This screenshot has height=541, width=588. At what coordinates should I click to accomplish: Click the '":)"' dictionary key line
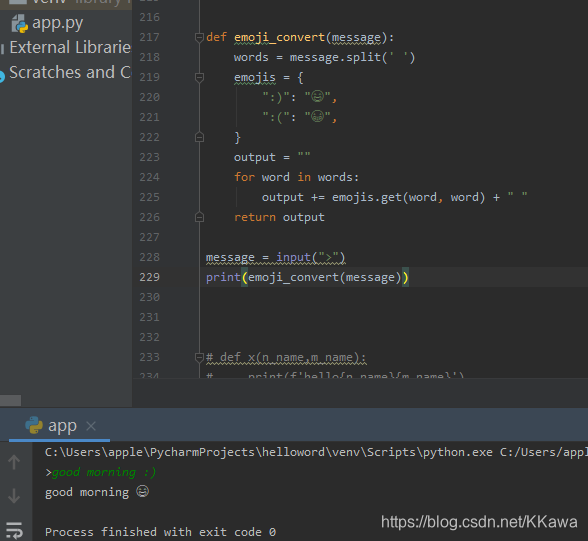click(x=299, y=97)
